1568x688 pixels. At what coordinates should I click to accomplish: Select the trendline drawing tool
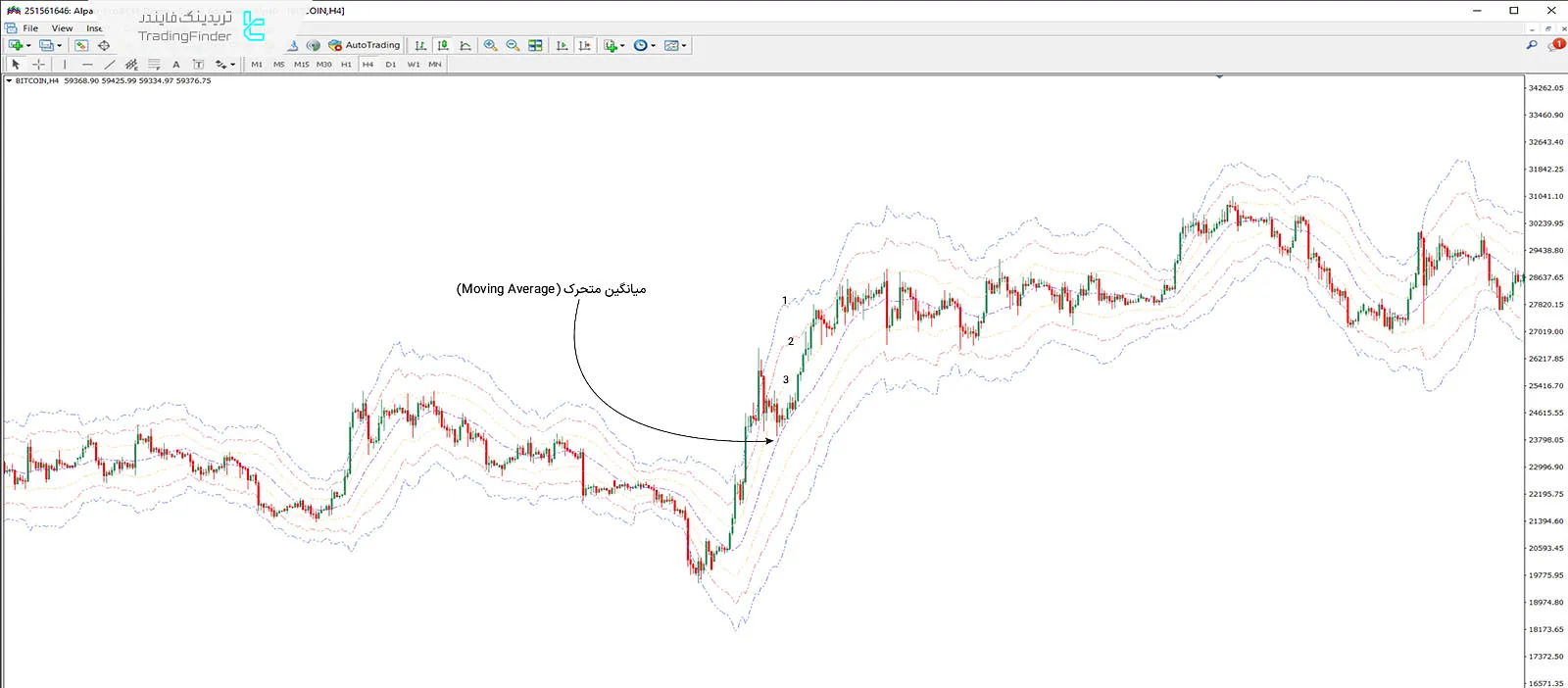point(109,65)
